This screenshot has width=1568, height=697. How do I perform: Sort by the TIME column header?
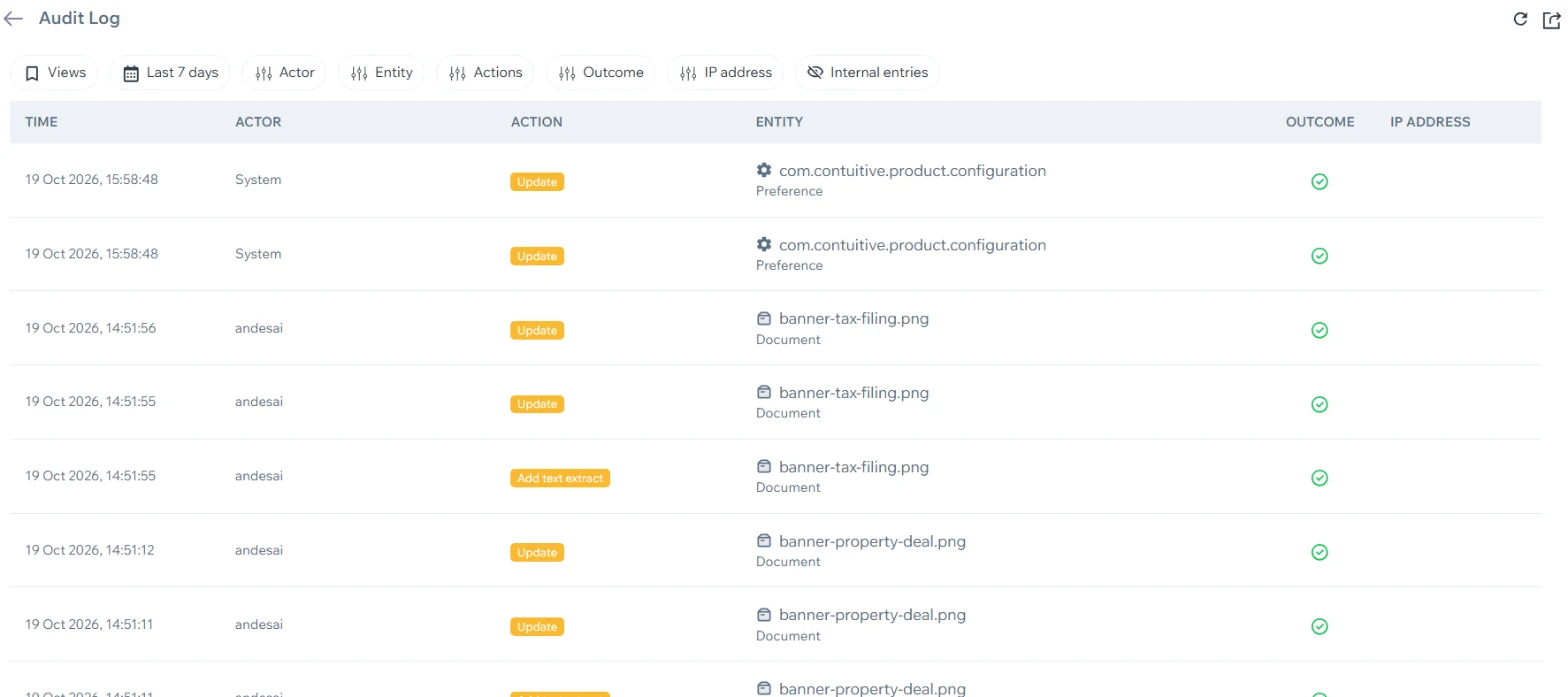pyautogui.click(x=41, y=122)
